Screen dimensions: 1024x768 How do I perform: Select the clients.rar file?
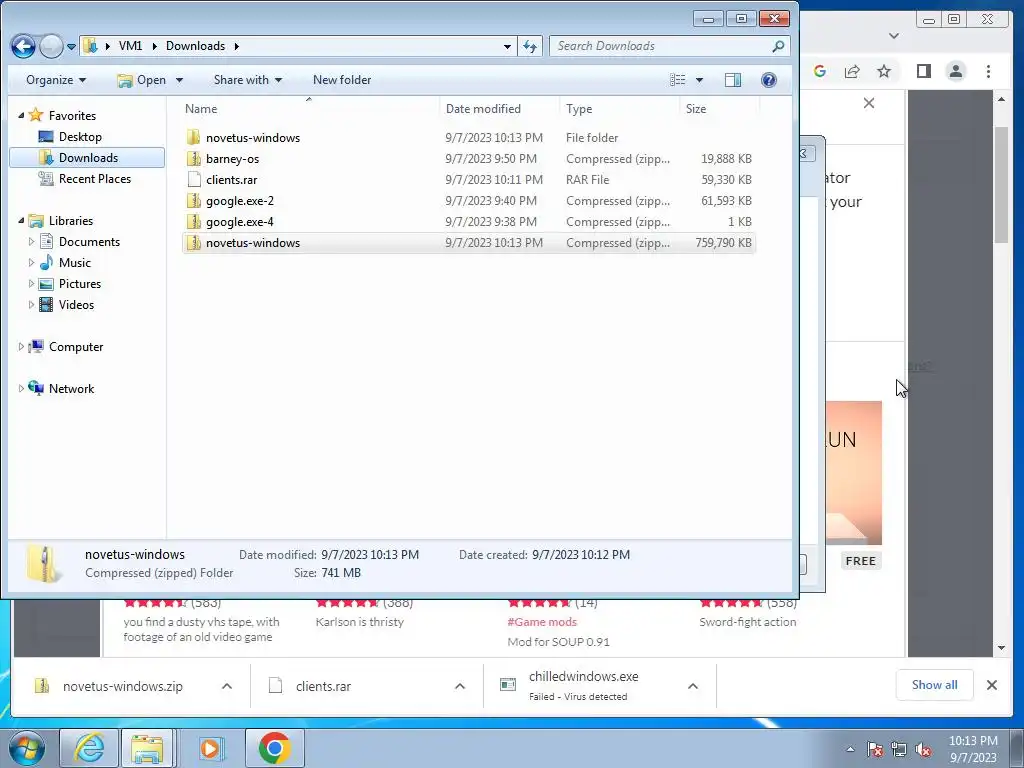click(468, 180)
